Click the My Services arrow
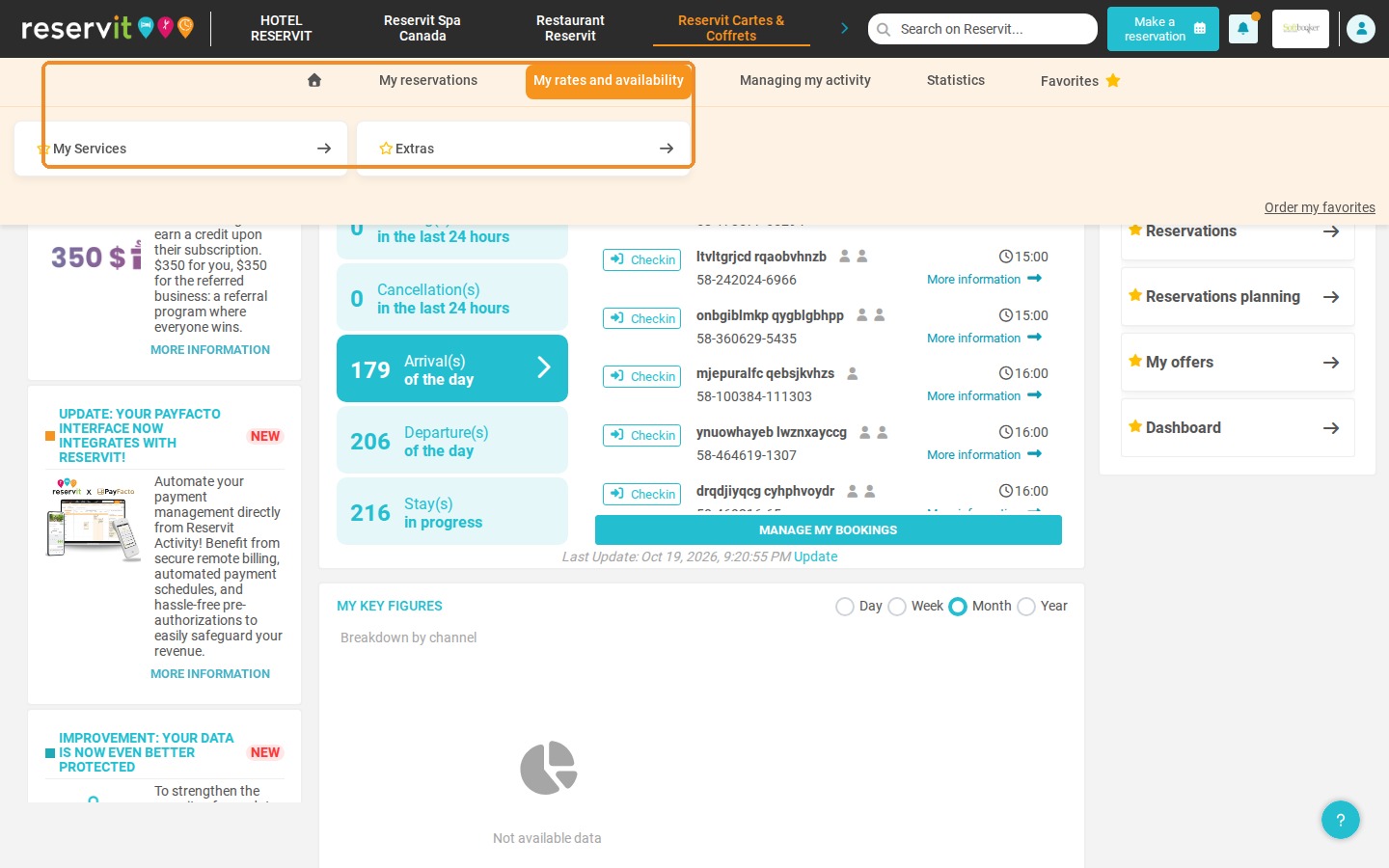 coord(324,149)
